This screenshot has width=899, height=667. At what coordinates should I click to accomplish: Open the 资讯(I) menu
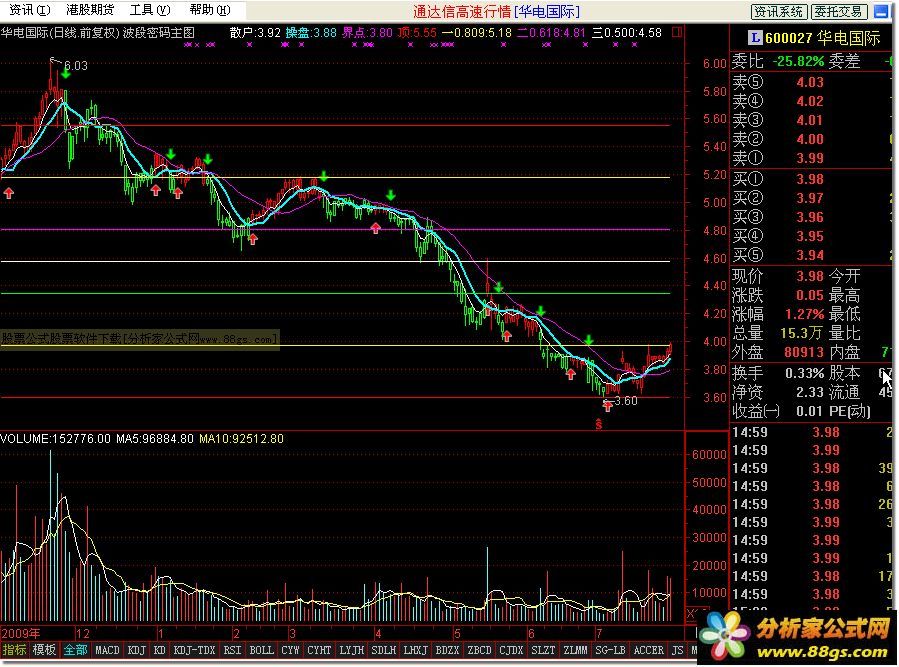coord(29,10)
